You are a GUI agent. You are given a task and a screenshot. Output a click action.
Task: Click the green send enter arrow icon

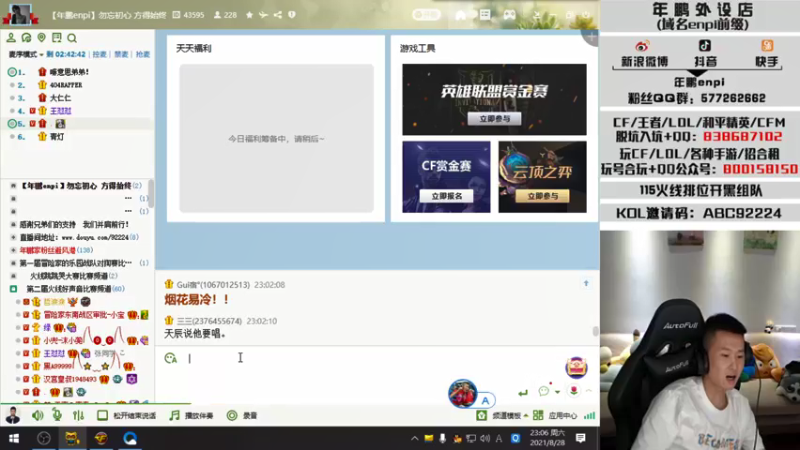pos(522,392)
